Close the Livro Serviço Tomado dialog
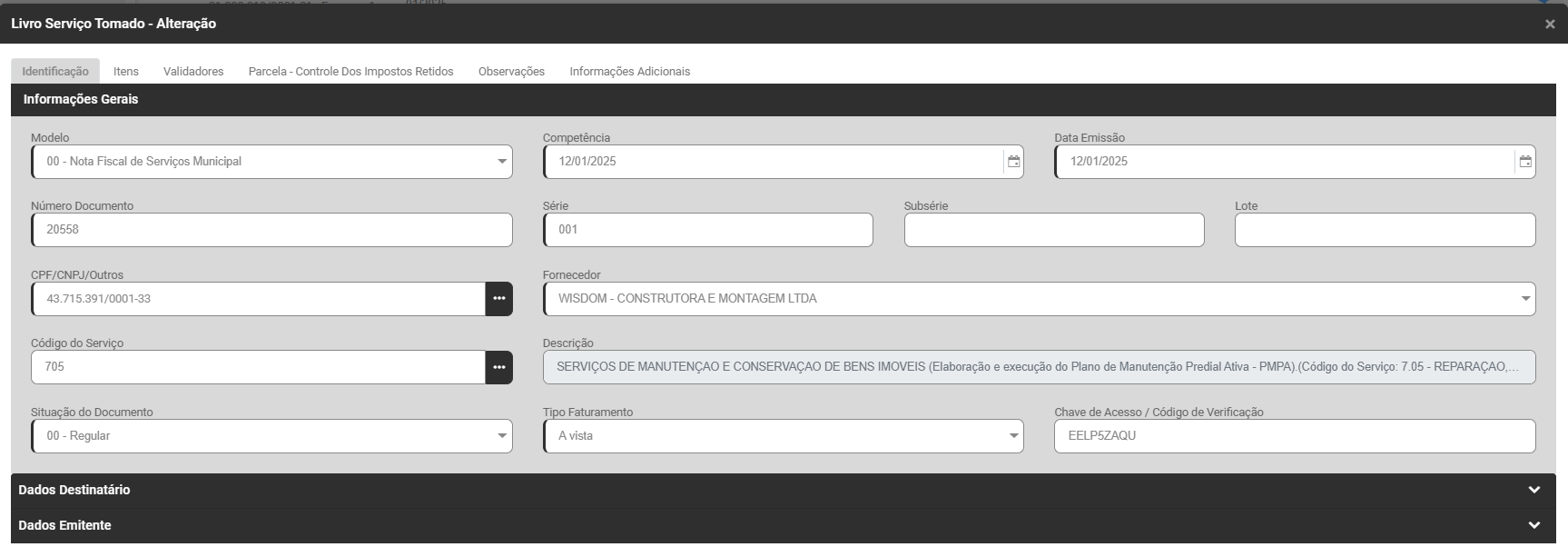This screenshot has height=547, width=1568. (1550, 25)
